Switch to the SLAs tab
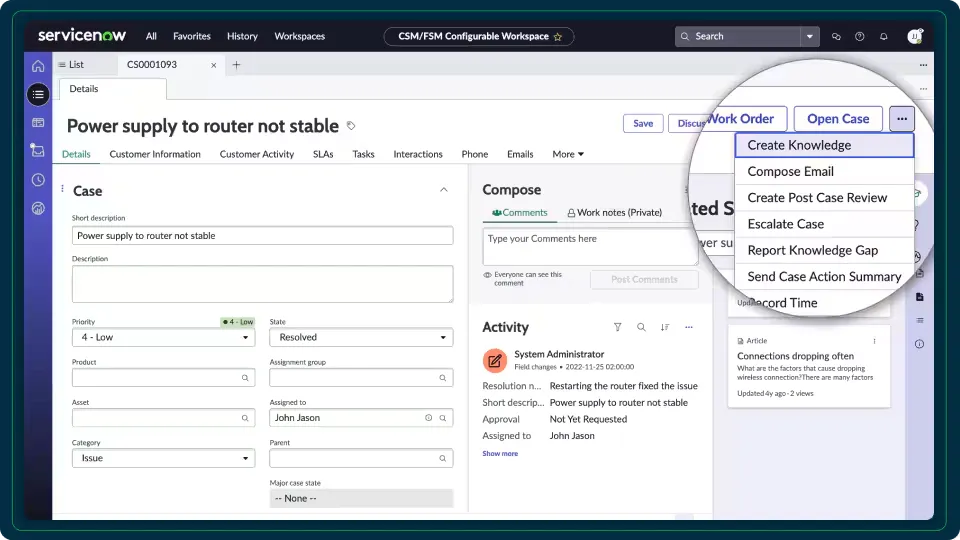Viewport: 960px width, 540px height. 323,154
